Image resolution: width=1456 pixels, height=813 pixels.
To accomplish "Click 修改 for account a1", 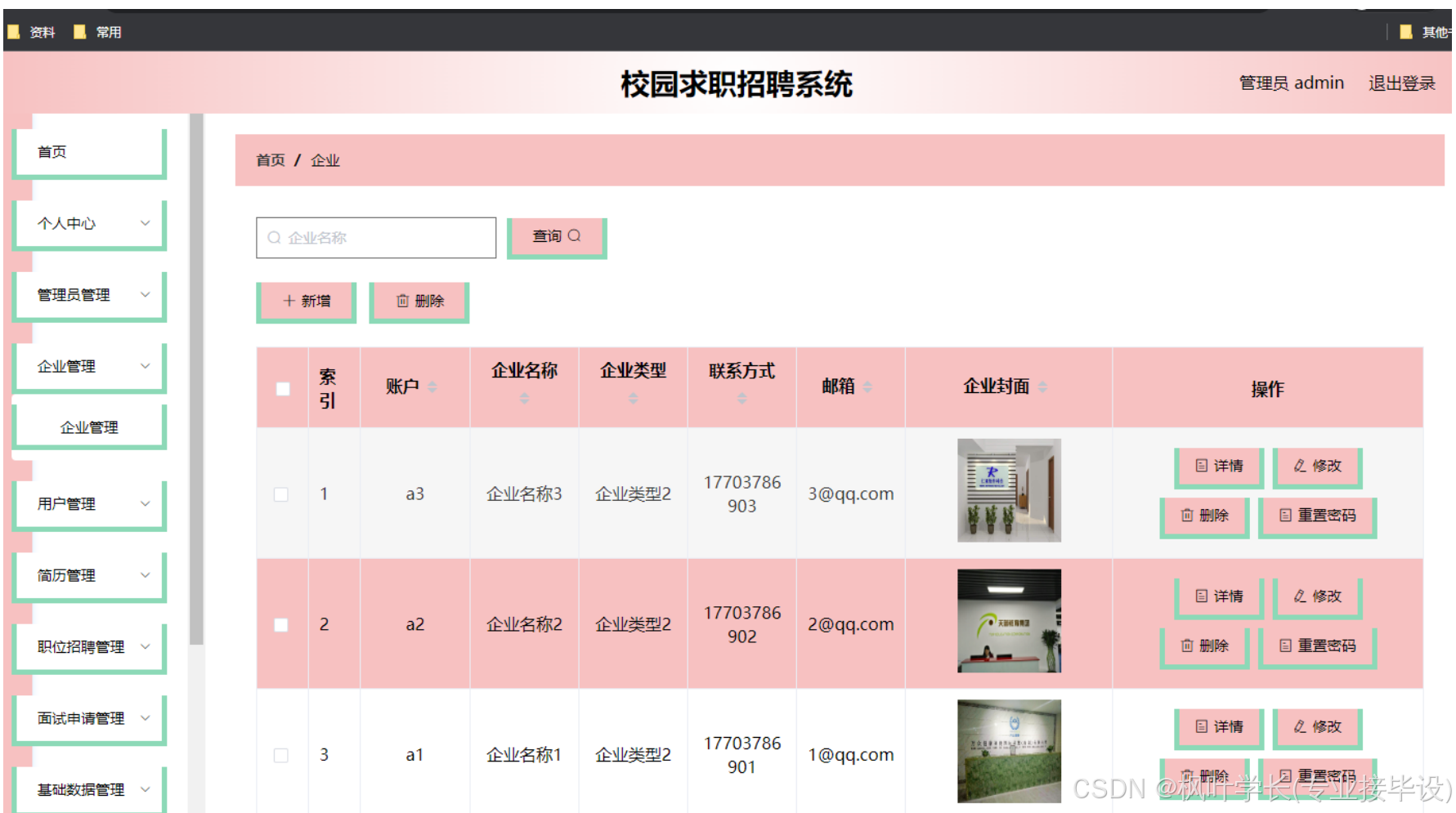I will coord(1317,728).
